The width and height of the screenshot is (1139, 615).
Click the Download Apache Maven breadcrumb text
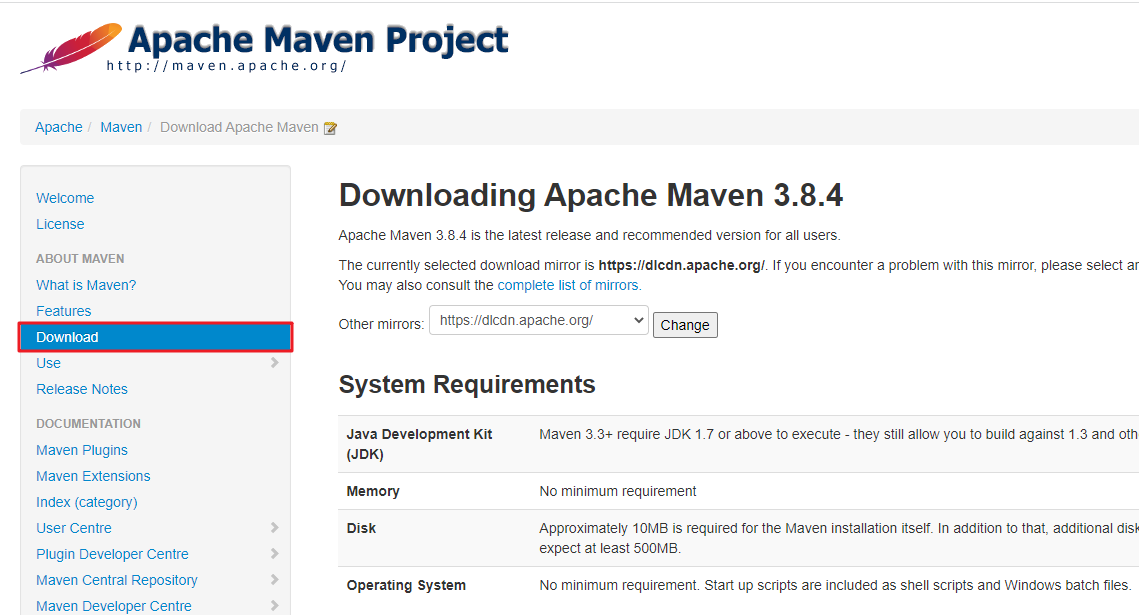(x=239, y=127)
